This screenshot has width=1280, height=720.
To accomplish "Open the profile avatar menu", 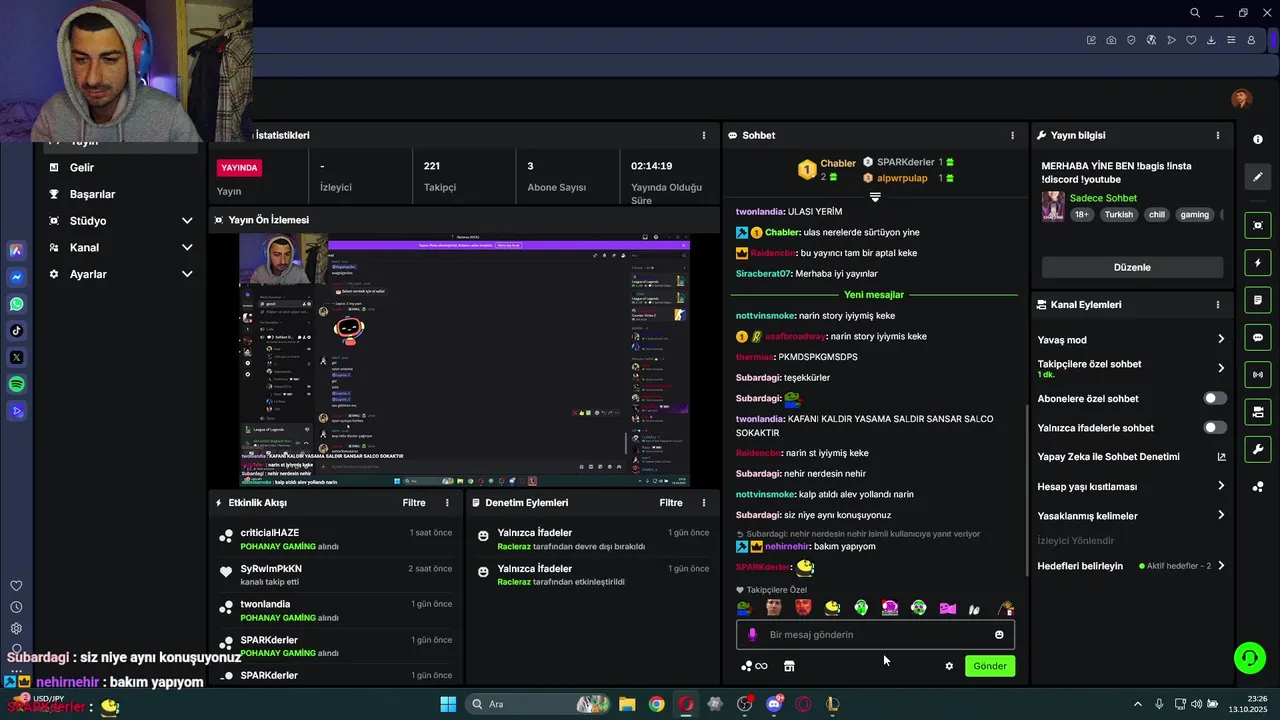I will point(1242,98).
